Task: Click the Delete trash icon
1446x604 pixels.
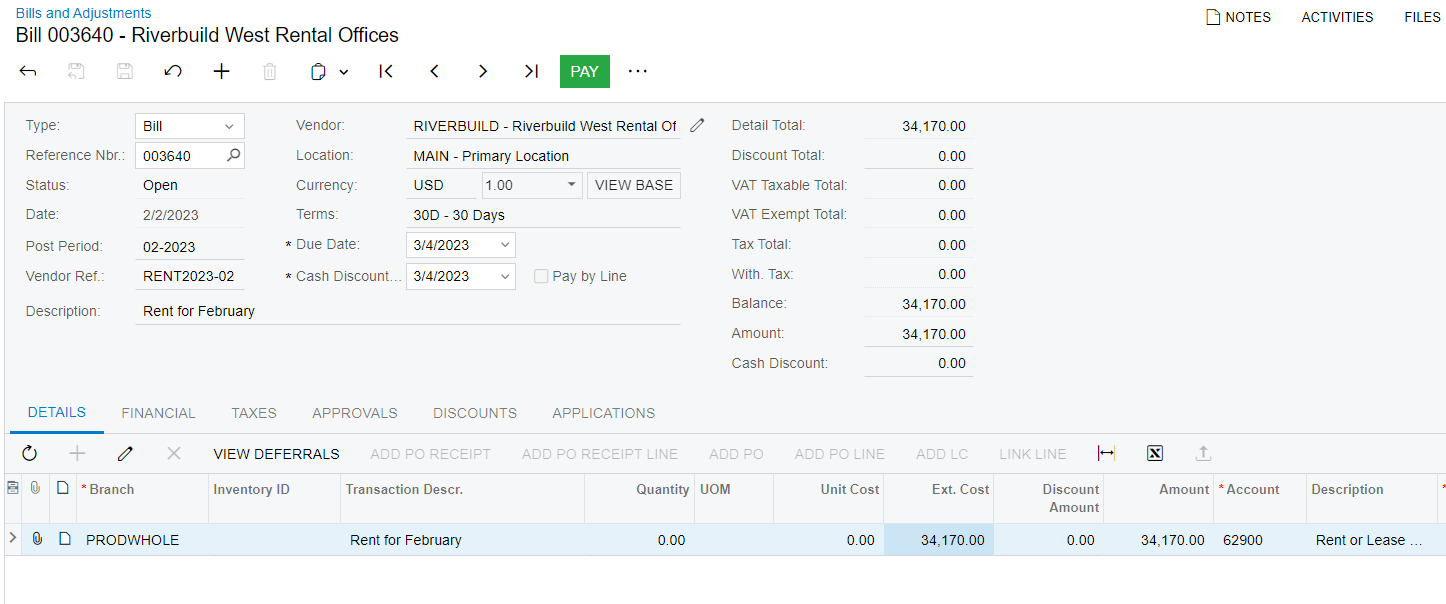Action: (270, 72)
